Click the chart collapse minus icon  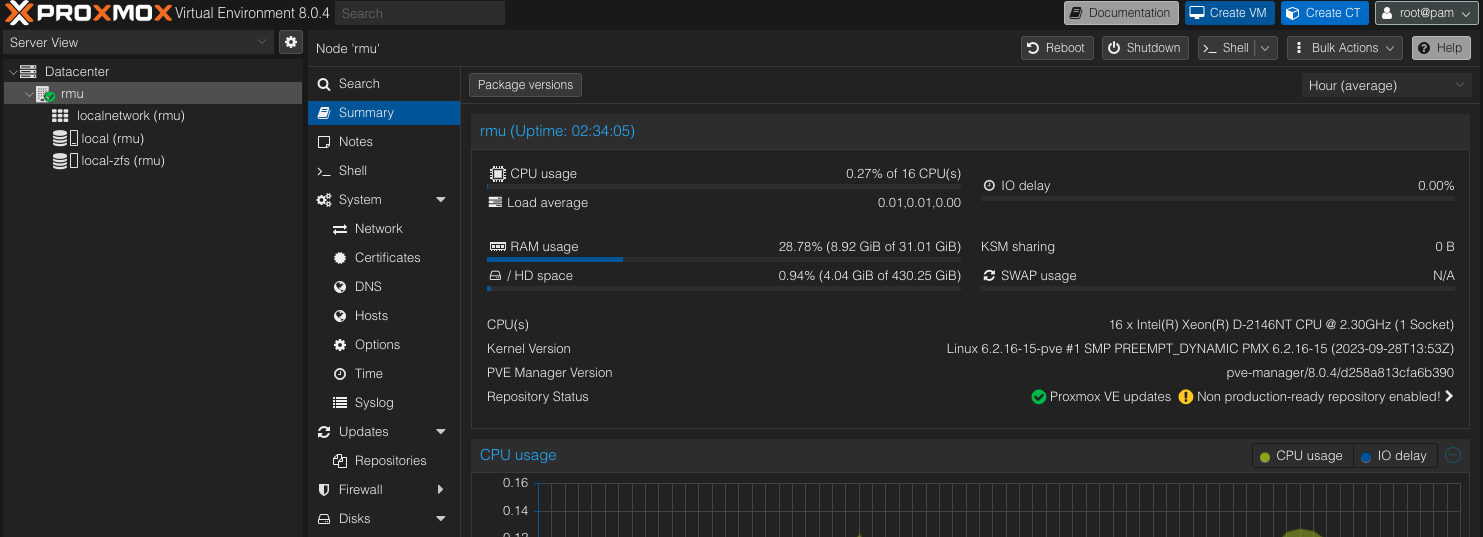(x=1453, y=455)
